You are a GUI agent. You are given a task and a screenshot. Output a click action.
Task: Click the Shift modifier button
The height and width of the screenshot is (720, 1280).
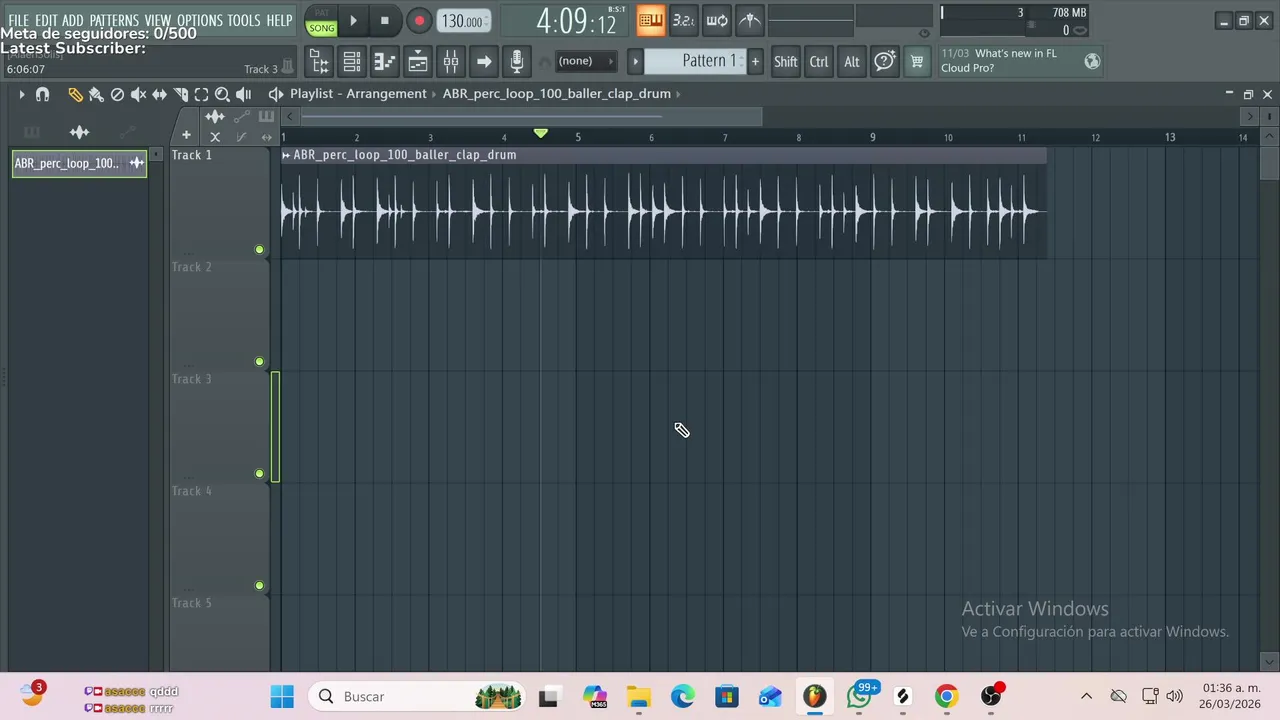[786, 62]
